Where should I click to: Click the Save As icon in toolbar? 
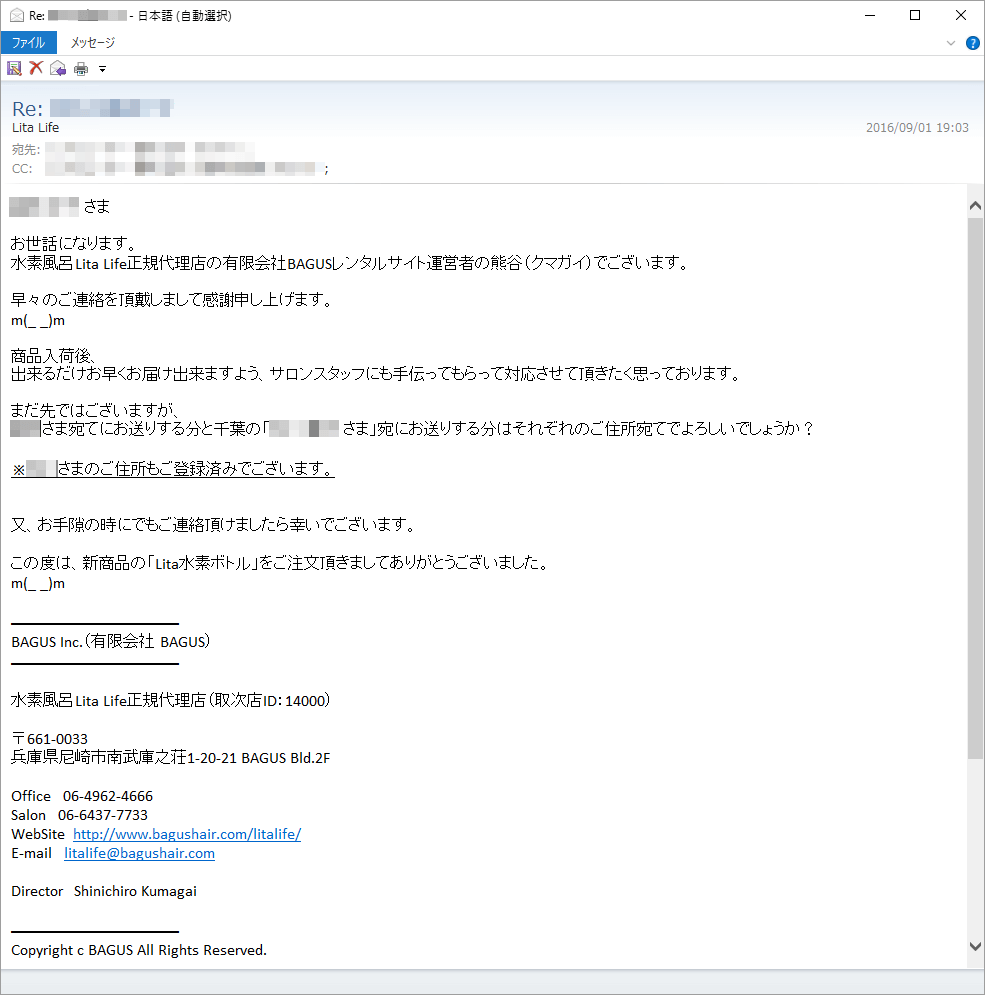14,68
